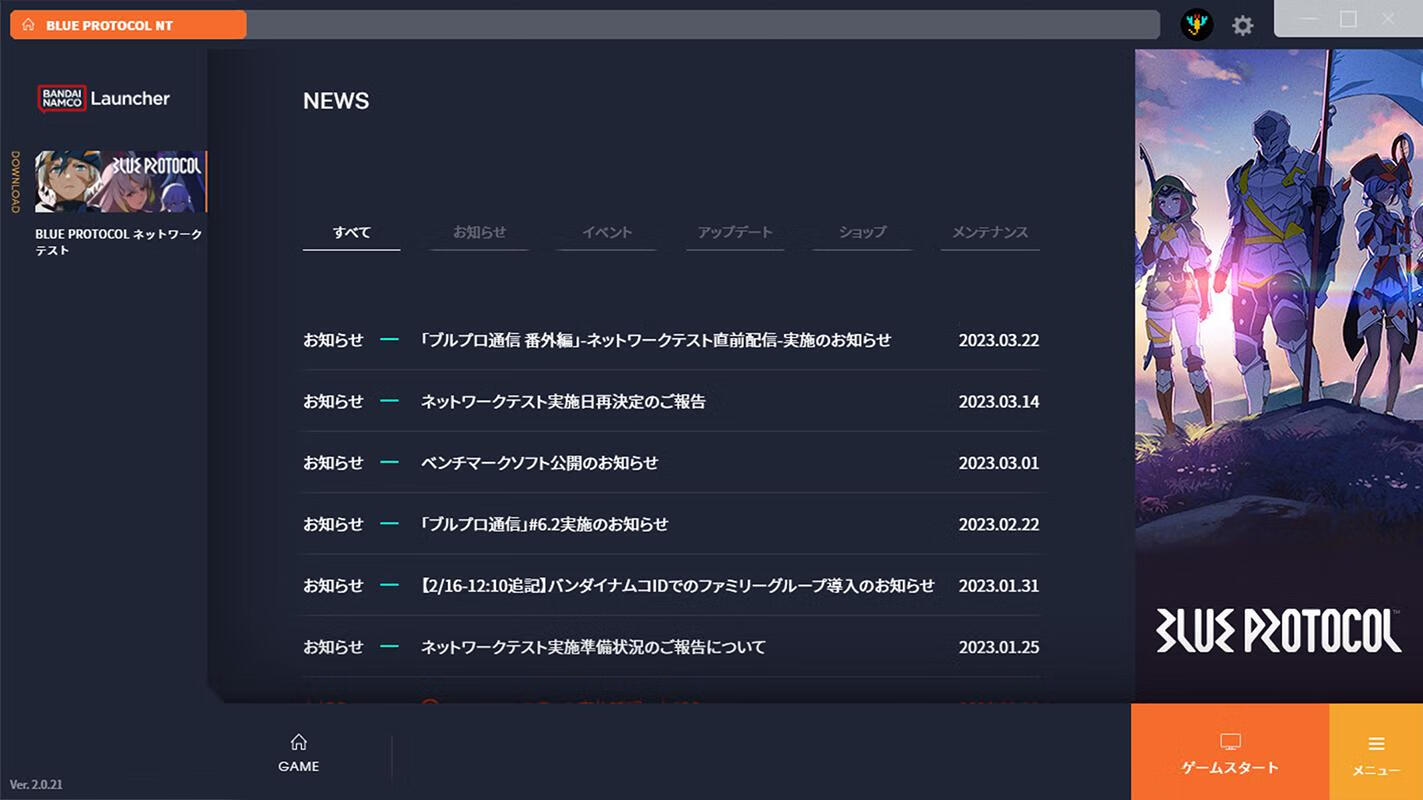This screenshot has height=800, width=1423.
Task: Click the BLUE PROTOCOL NT title tab
Action: [x=128, y=25]
